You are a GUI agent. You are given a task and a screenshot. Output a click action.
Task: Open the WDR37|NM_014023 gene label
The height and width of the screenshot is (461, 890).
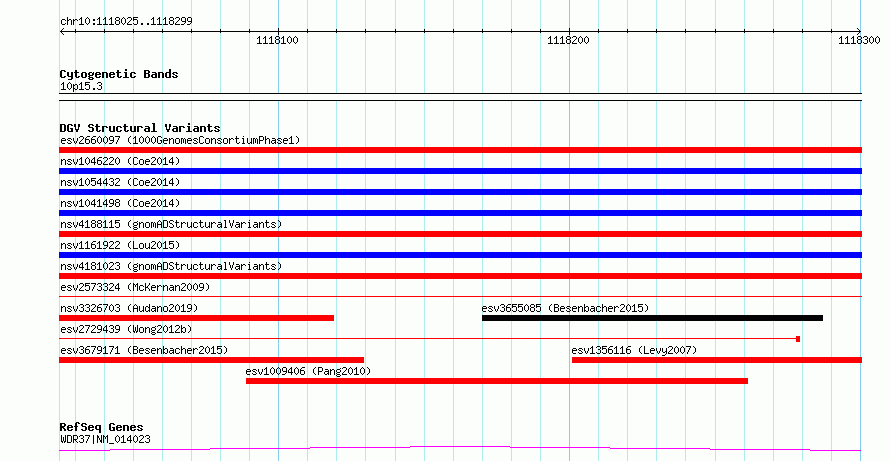tap(105, 439)
